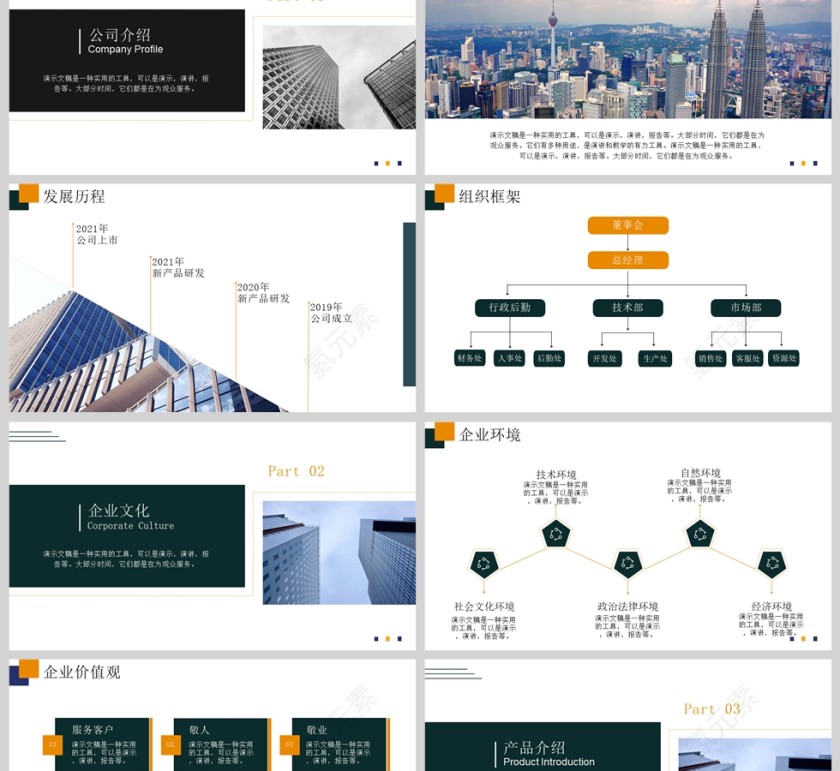Switch to the Part 02 企业文化 section

[294, 470]
